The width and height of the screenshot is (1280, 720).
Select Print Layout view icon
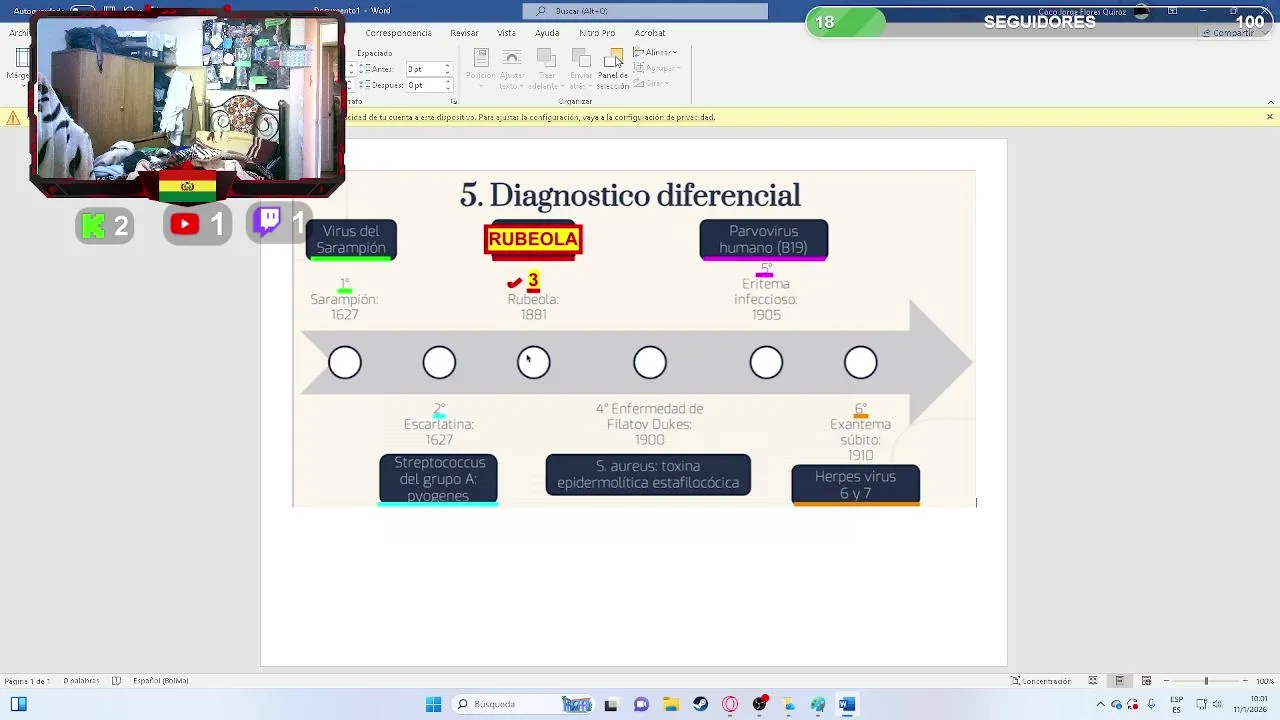coord(1119,681)
